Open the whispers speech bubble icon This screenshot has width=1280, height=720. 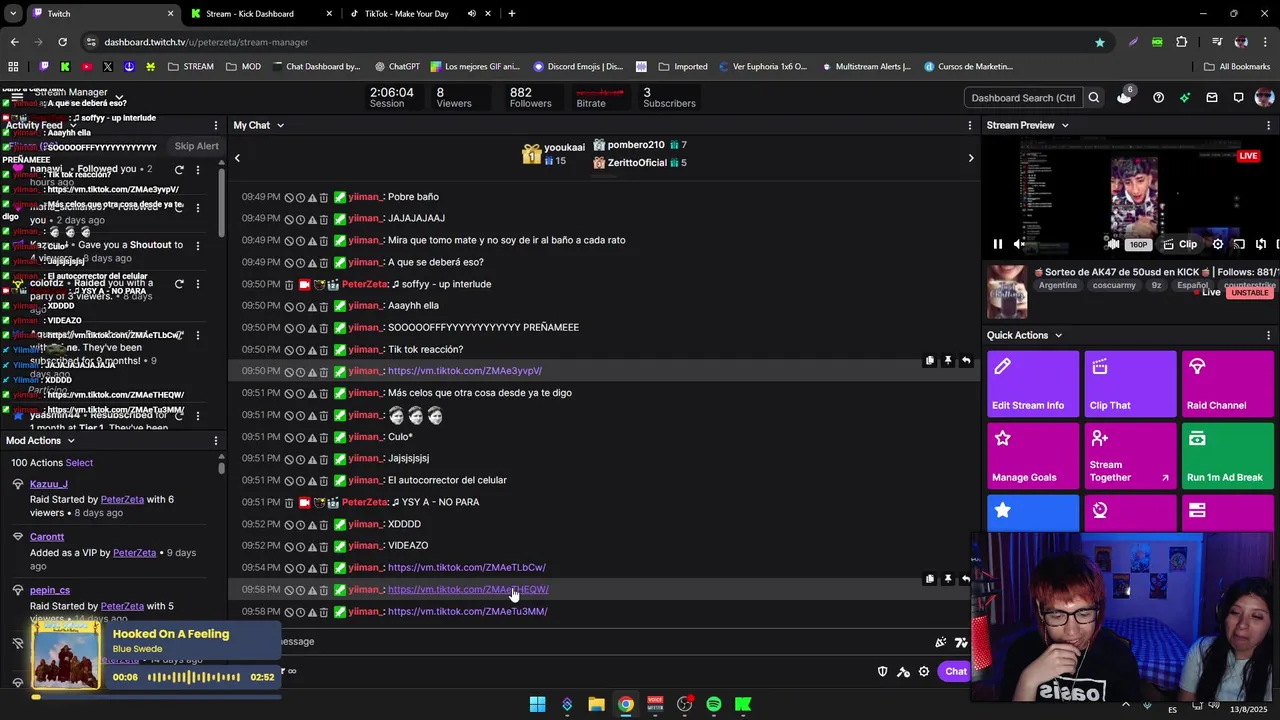coord(1238,98)
